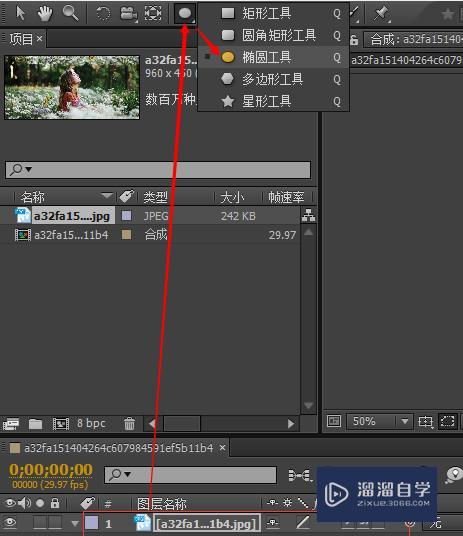The width and height of the screenshot is (463, 536).
Task: Sort by 帧速率 column header
Action: (286, 197)
